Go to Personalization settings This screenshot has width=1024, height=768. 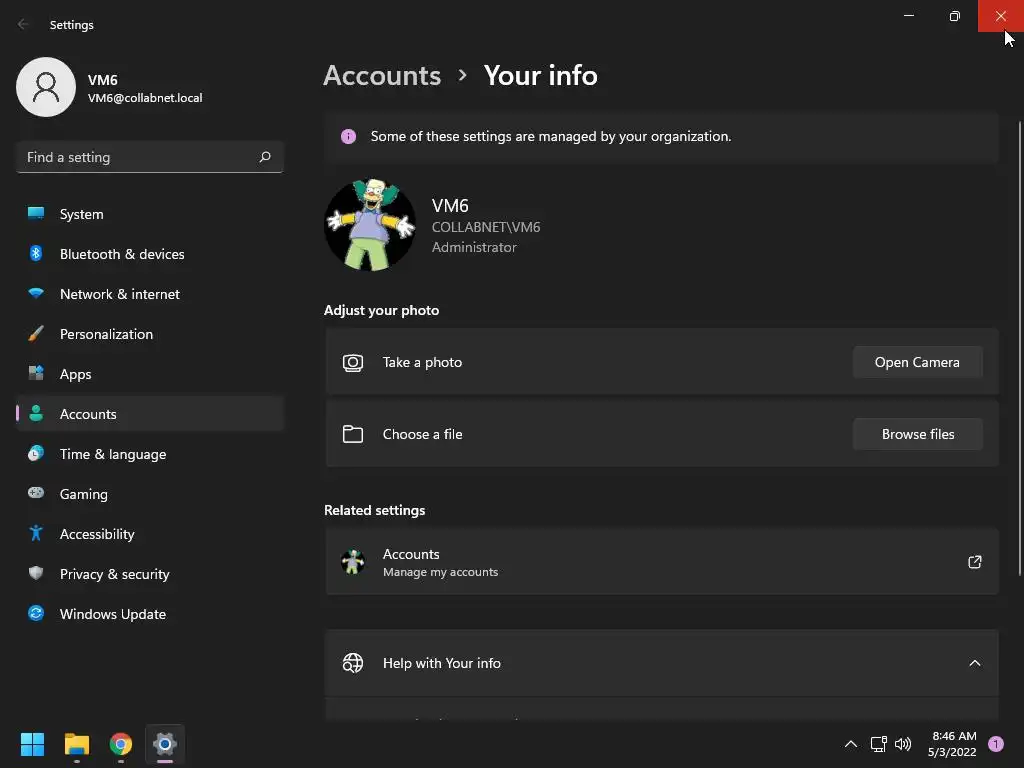click(x=106, y=334)
